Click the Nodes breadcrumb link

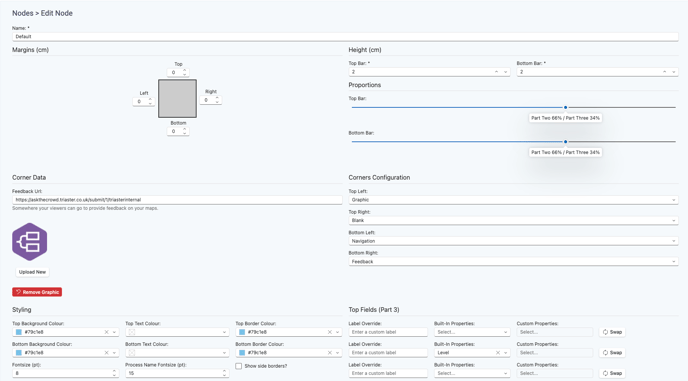pyautogui.click(x=22, y=13)
